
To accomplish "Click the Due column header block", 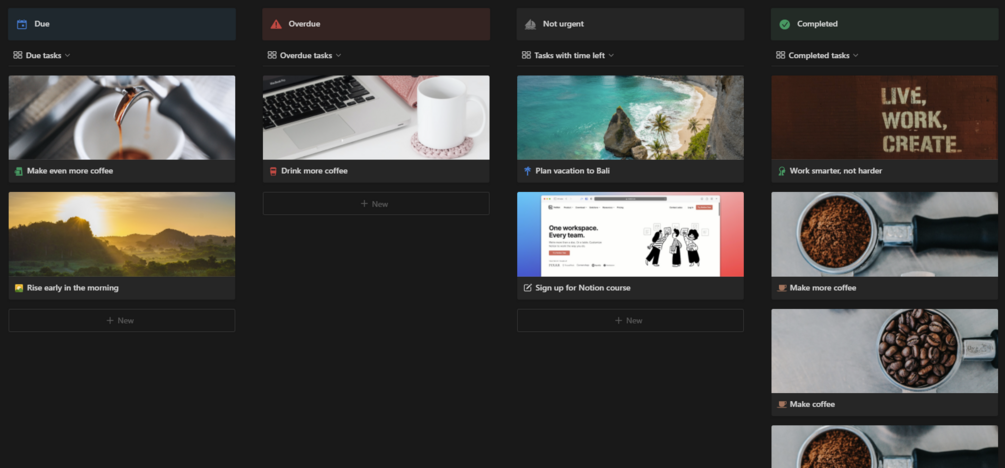I will (122, 24).
